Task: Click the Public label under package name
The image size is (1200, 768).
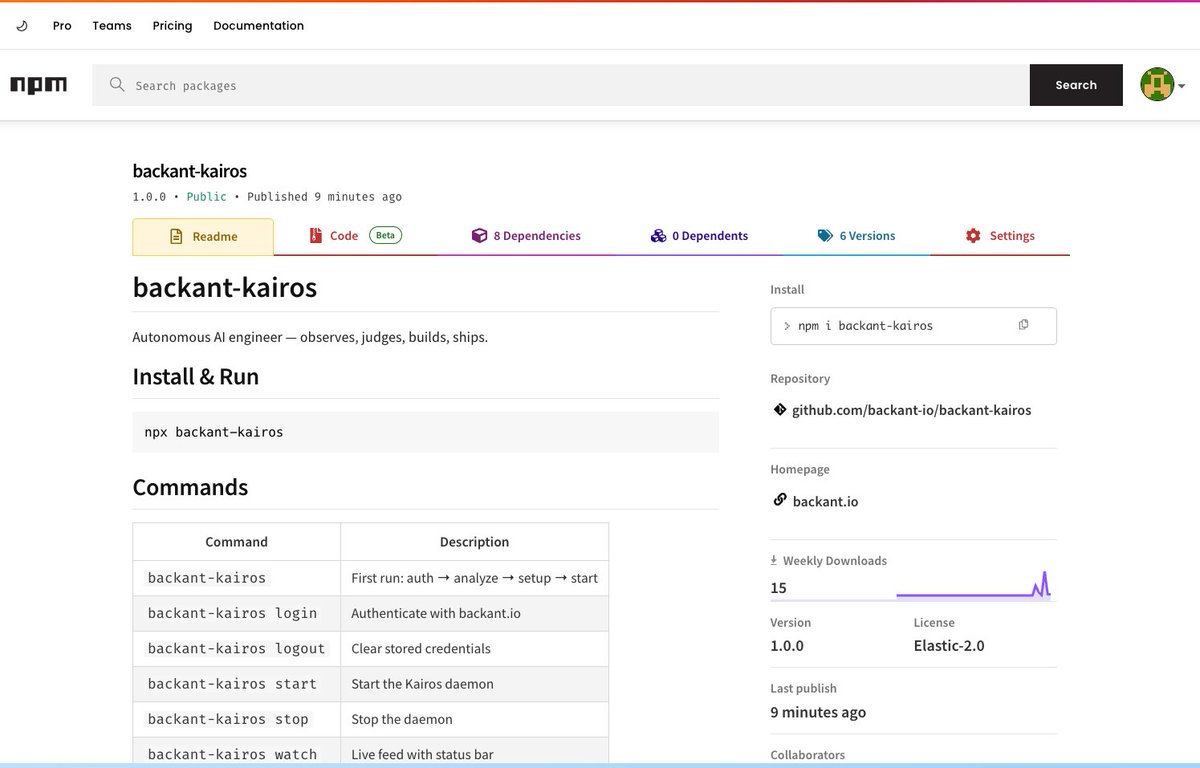Action: (206, 197)
